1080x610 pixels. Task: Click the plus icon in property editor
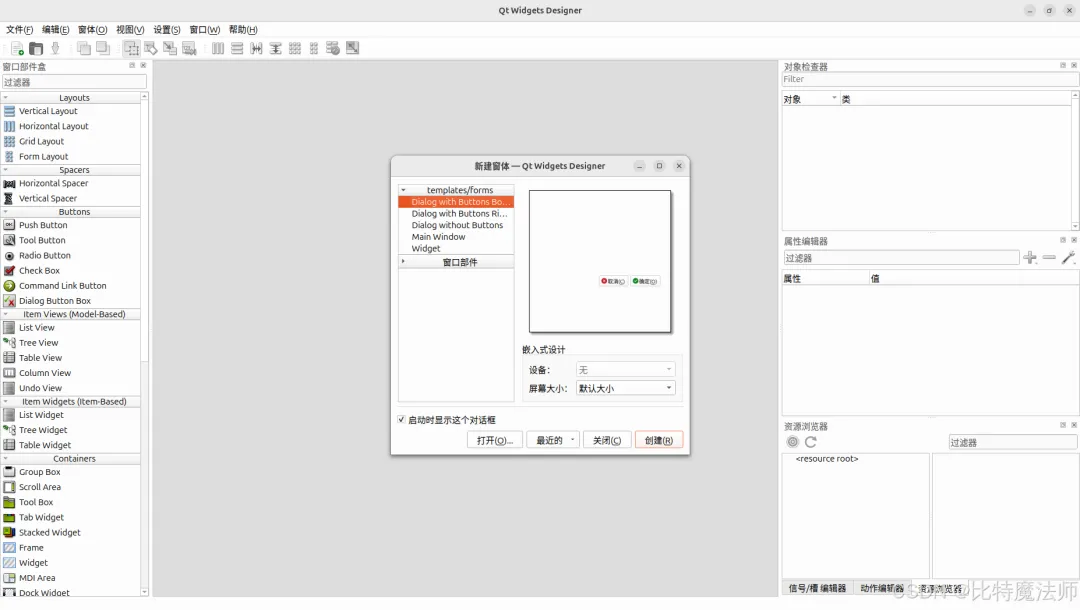1030,257
